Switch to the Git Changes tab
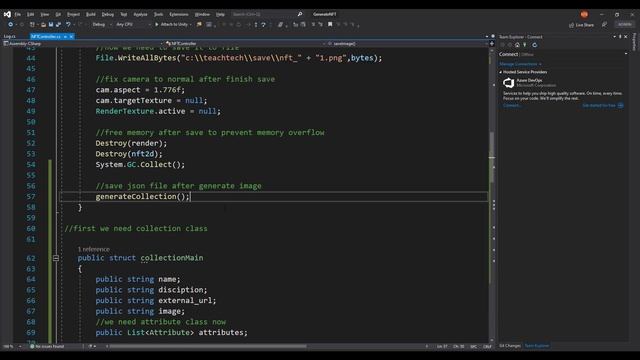Viewport: 640px width, 360px height. pos(510,346)
